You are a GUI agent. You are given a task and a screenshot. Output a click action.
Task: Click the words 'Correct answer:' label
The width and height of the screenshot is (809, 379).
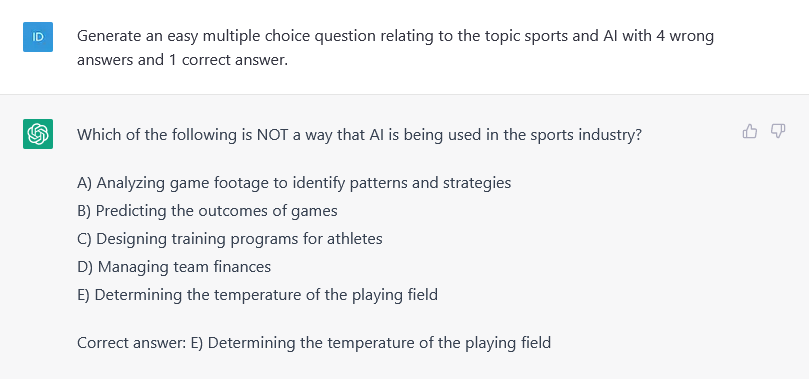pyautogui.click(x=132, y=342)
